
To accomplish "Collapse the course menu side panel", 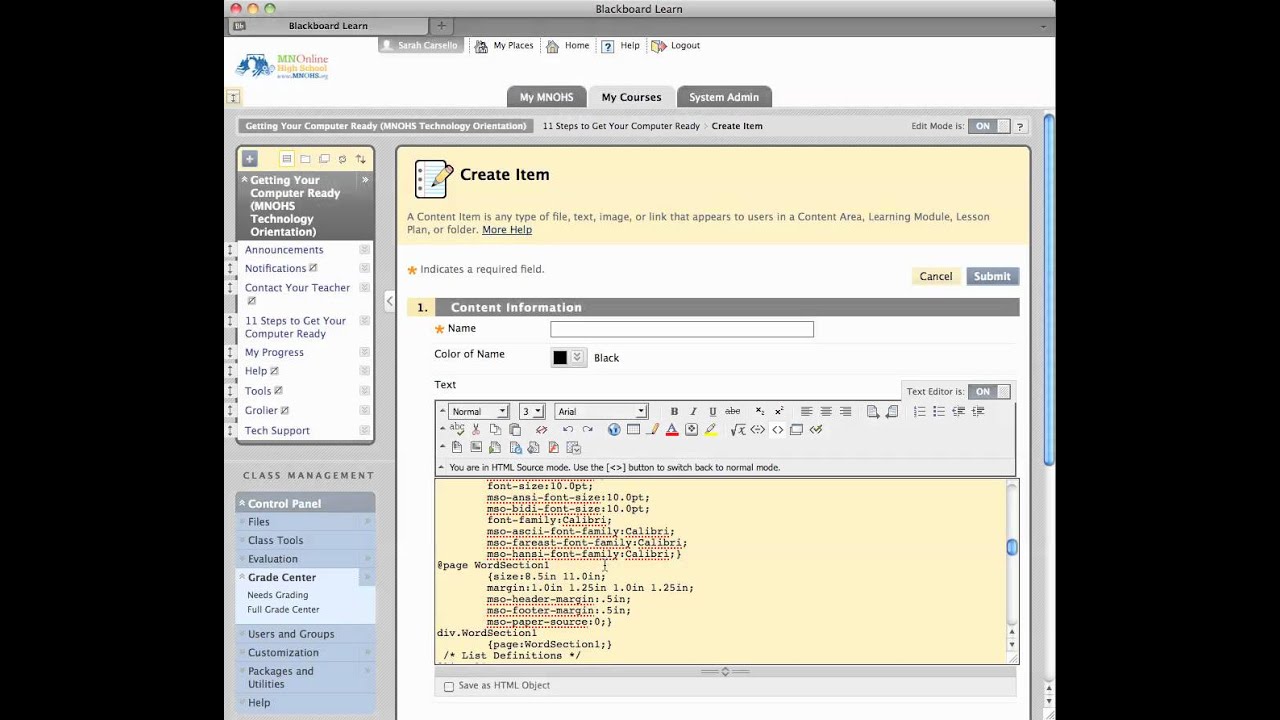I will (x=390, y=300).
